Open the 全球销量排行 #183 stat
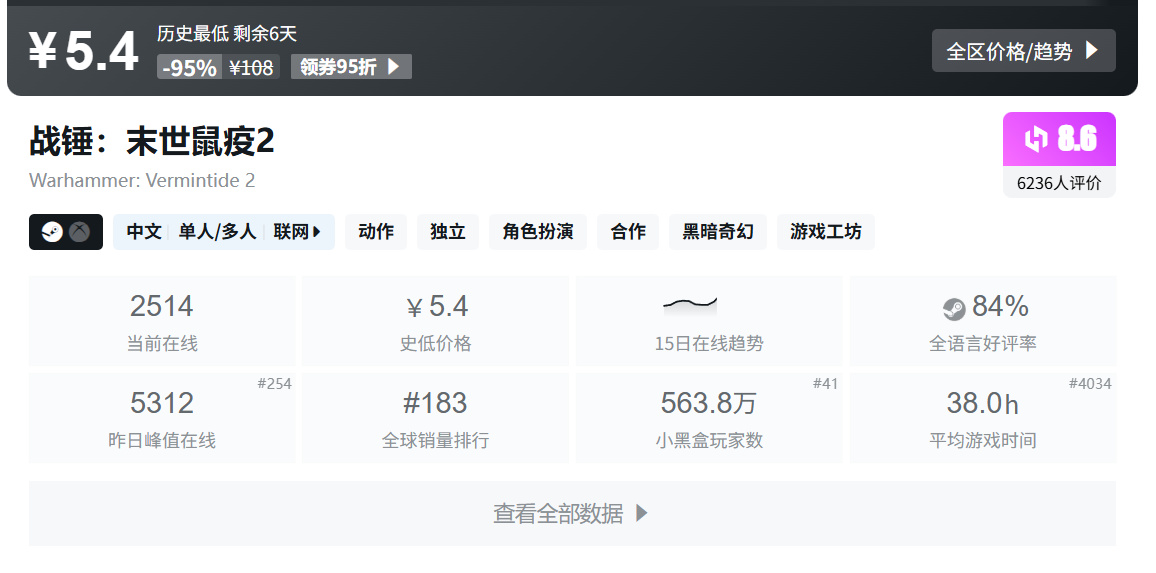The image size is (1156, 573). [436, 418]
